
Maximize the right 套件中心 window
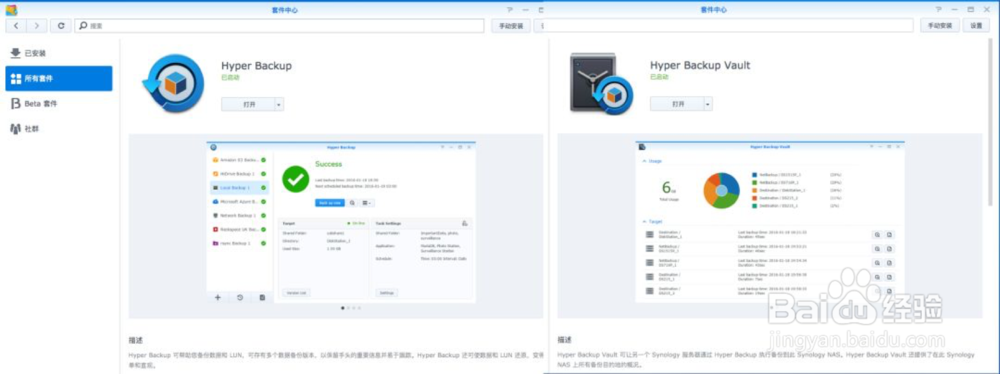[971, 10]
